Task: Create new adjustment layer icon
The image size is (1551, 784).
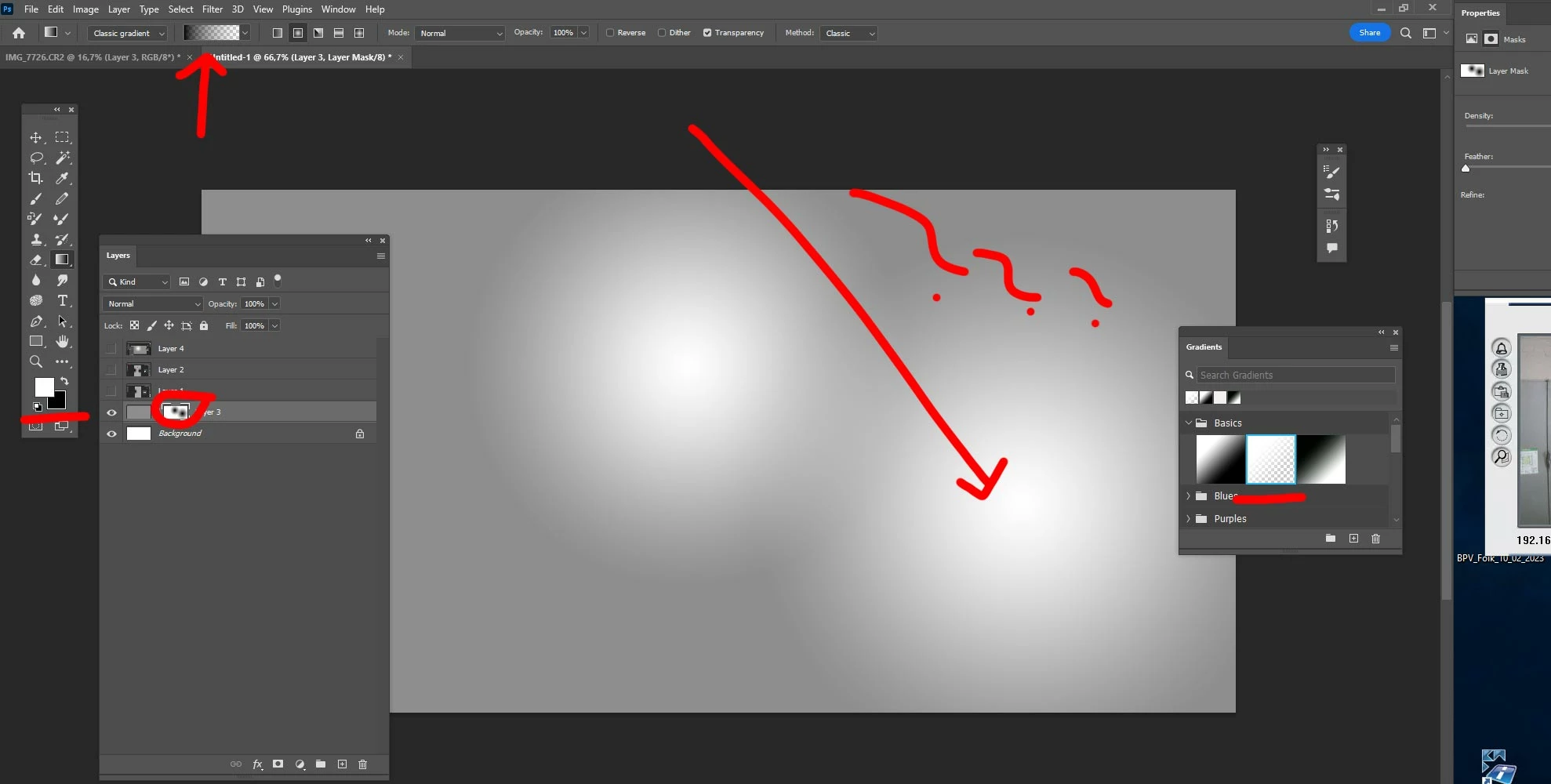Action: point(300,764)
